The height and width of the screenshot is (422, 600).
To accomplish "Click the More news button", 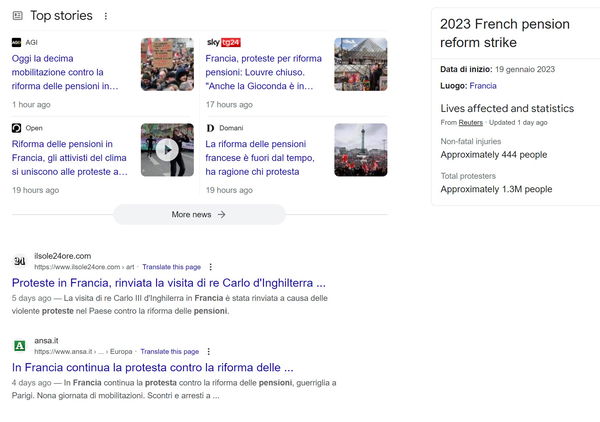I will pyautogui.click(x=199, y=215).
